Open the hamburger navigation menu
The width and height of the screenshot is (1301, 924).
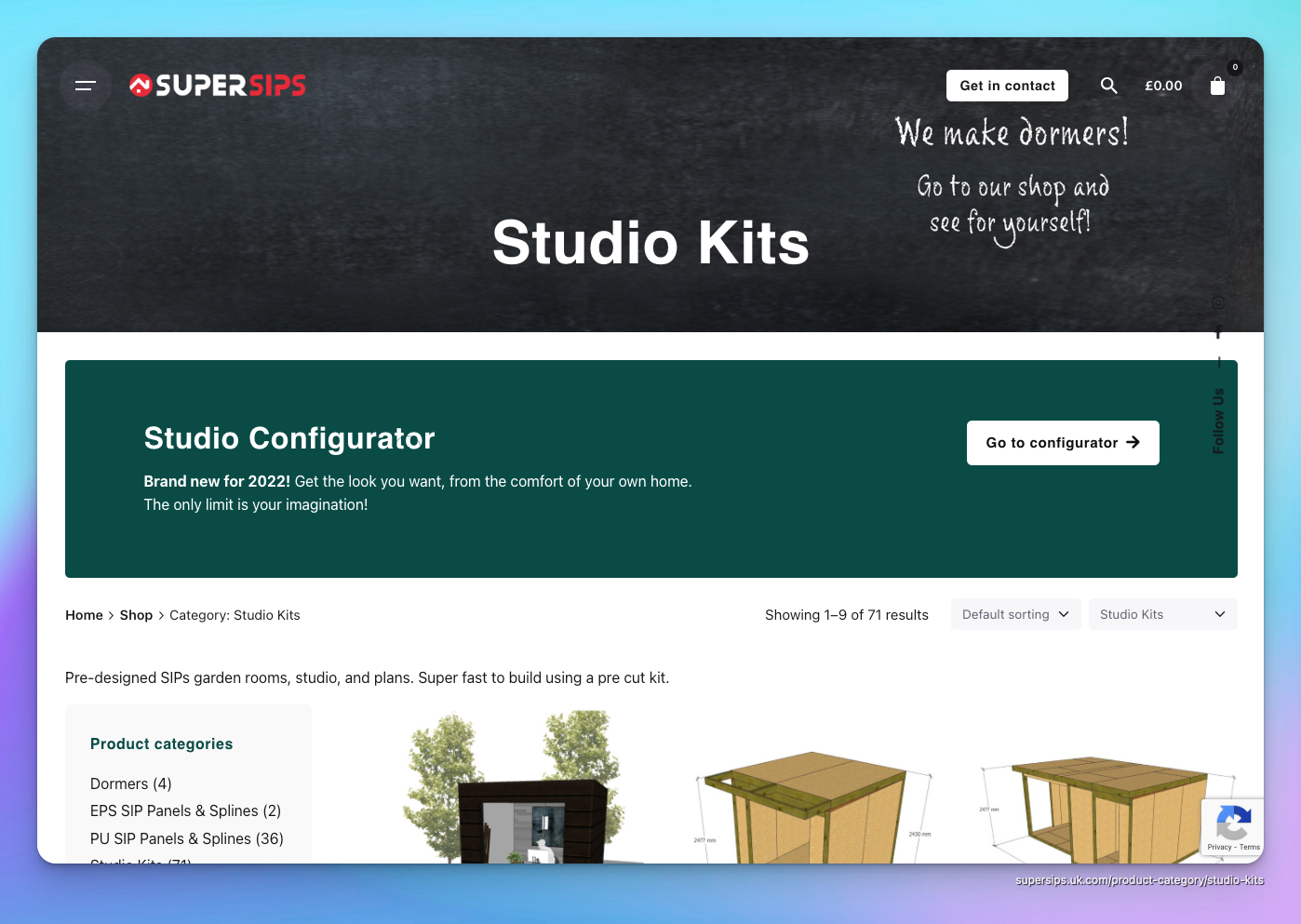pos(85,86)
